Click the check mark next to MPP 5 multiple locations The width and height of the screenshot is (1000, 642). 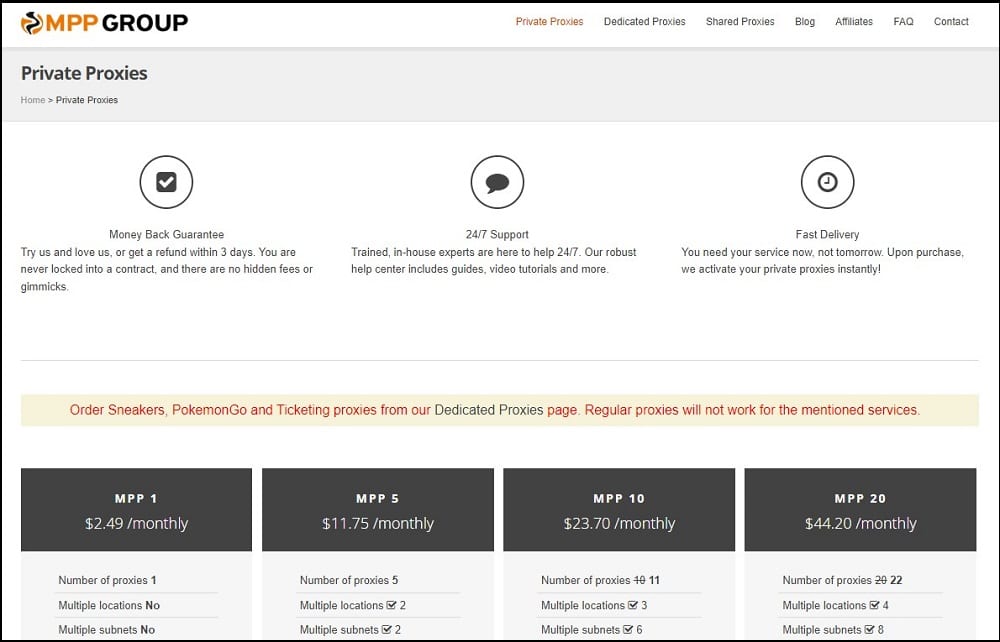pos(392,605)
